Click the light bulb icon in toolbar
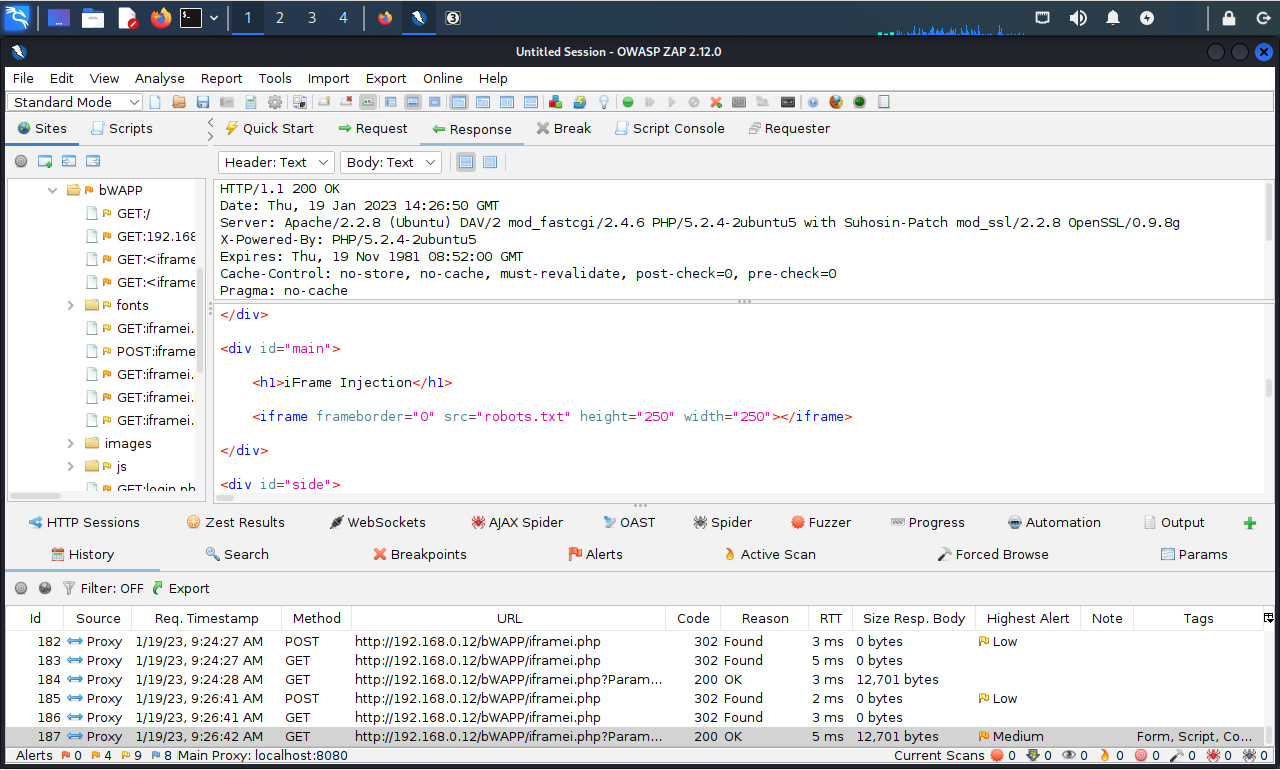The height and width of the screenshot is (770, 1280). 604,102
